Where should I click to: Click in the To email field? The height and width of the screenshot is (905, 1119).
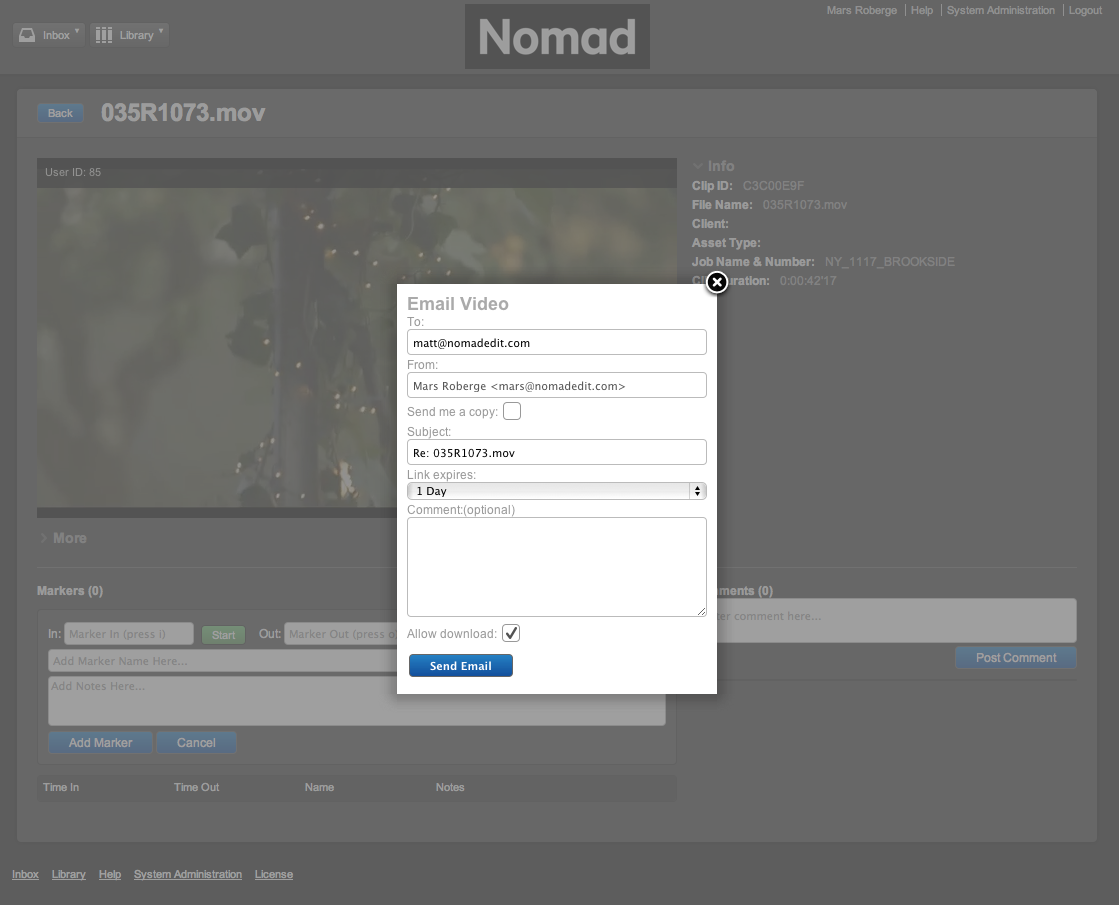pyautogui.click(x=556, y=342)
